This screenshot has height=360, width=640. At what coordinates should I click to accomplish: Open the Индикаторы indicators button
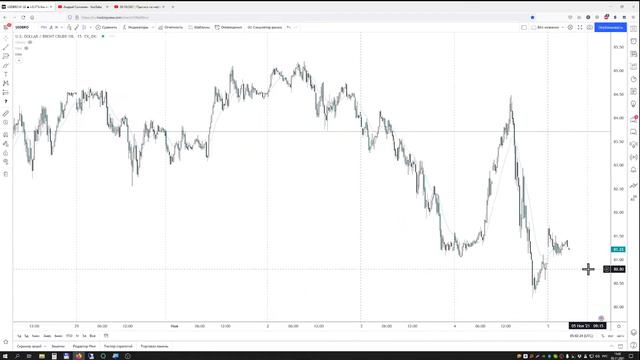click(x=136, y=27)
